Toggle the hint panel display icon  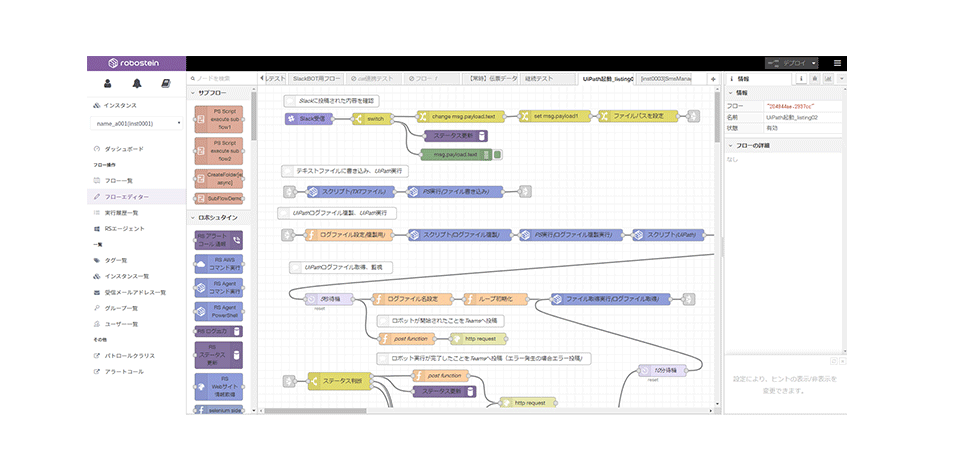[834, 361]
